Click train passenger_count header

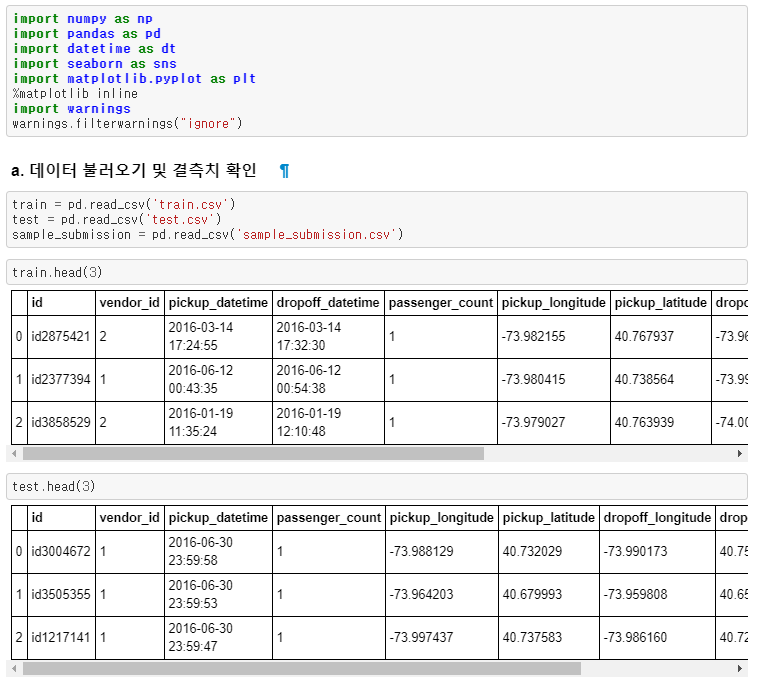coord(441,303)
